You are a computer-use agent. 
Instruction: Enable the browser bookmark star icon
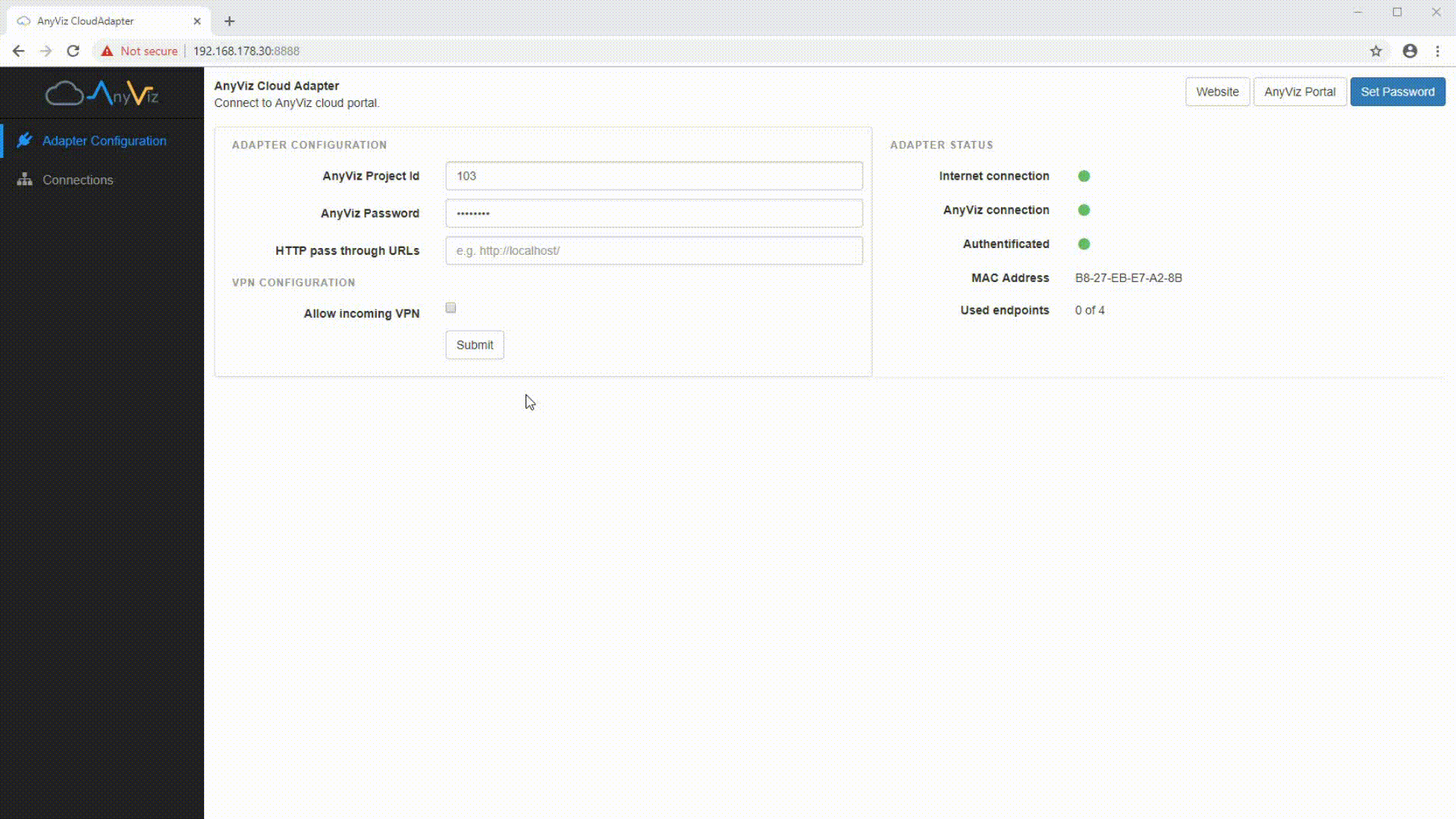[1375, 51]
